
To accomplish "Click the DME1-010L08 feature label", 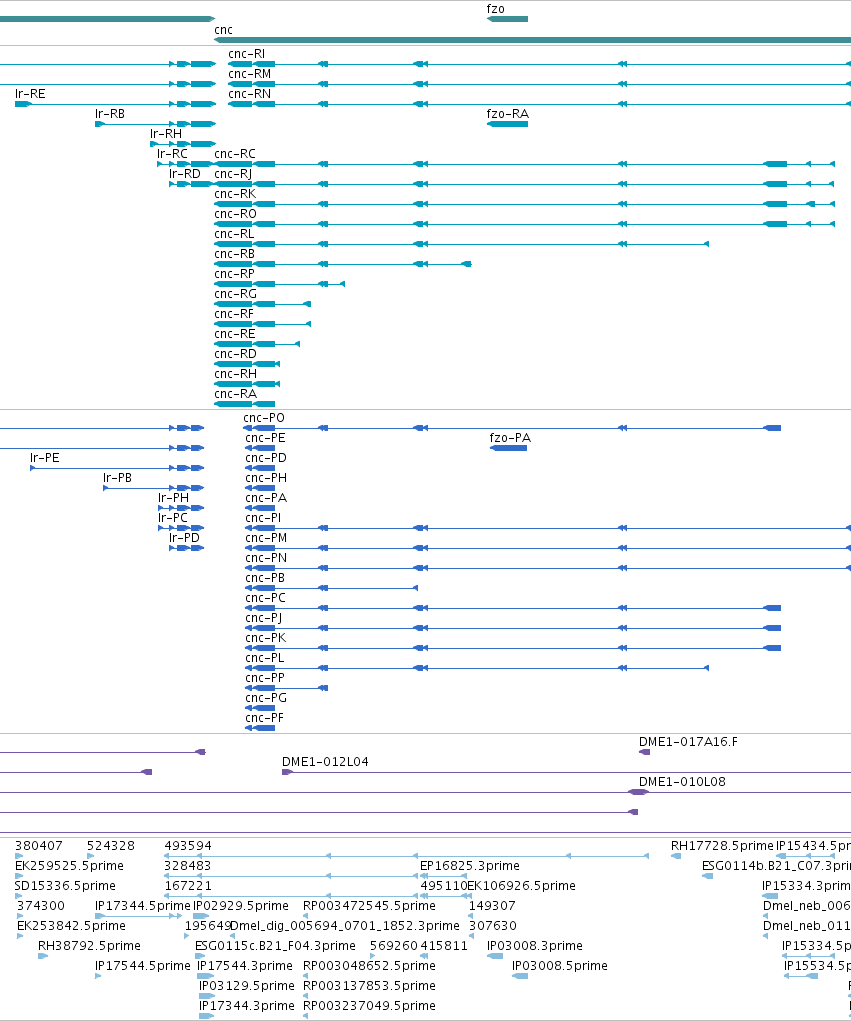I will (x=682, y=782).
